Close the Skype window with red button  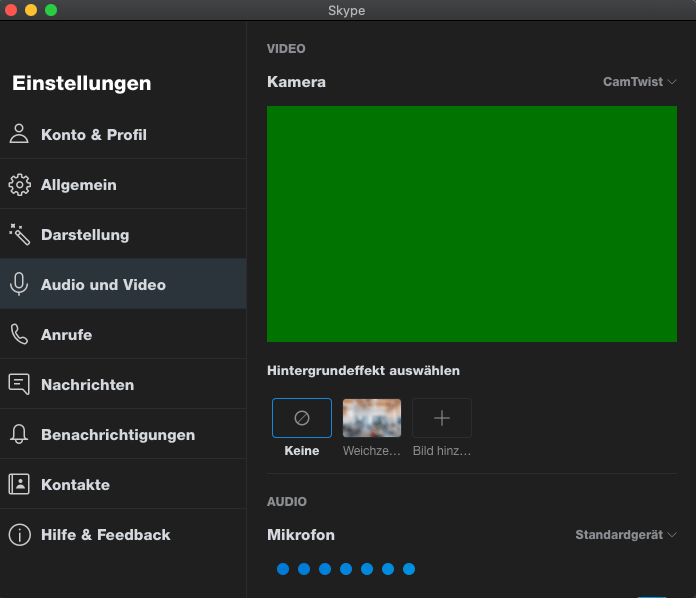point(11,10)
